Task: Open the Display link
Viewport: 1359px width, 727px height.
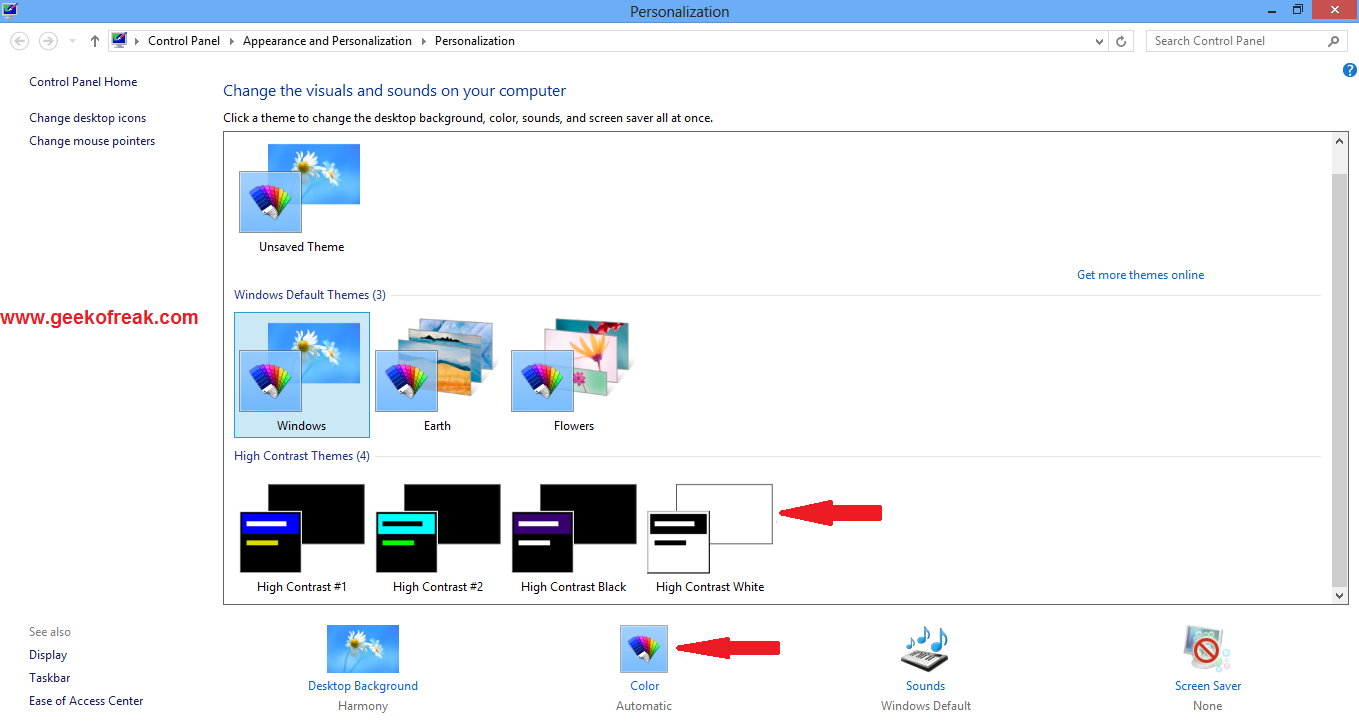Action: pyautogui.click(x=48, y=655)
